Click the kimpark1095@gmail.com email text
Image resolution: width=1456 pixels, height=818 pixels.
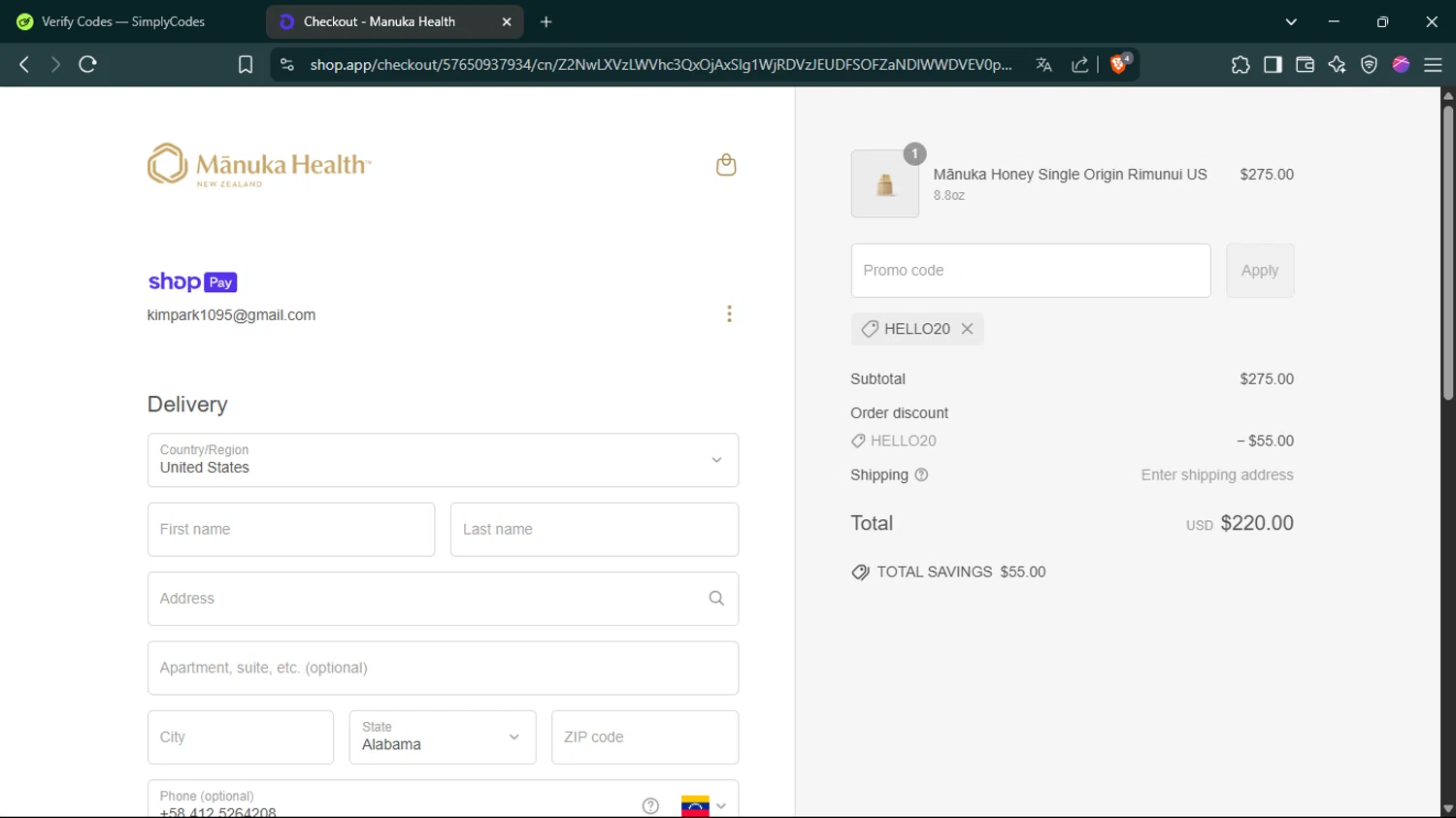(x=231, y=315)
